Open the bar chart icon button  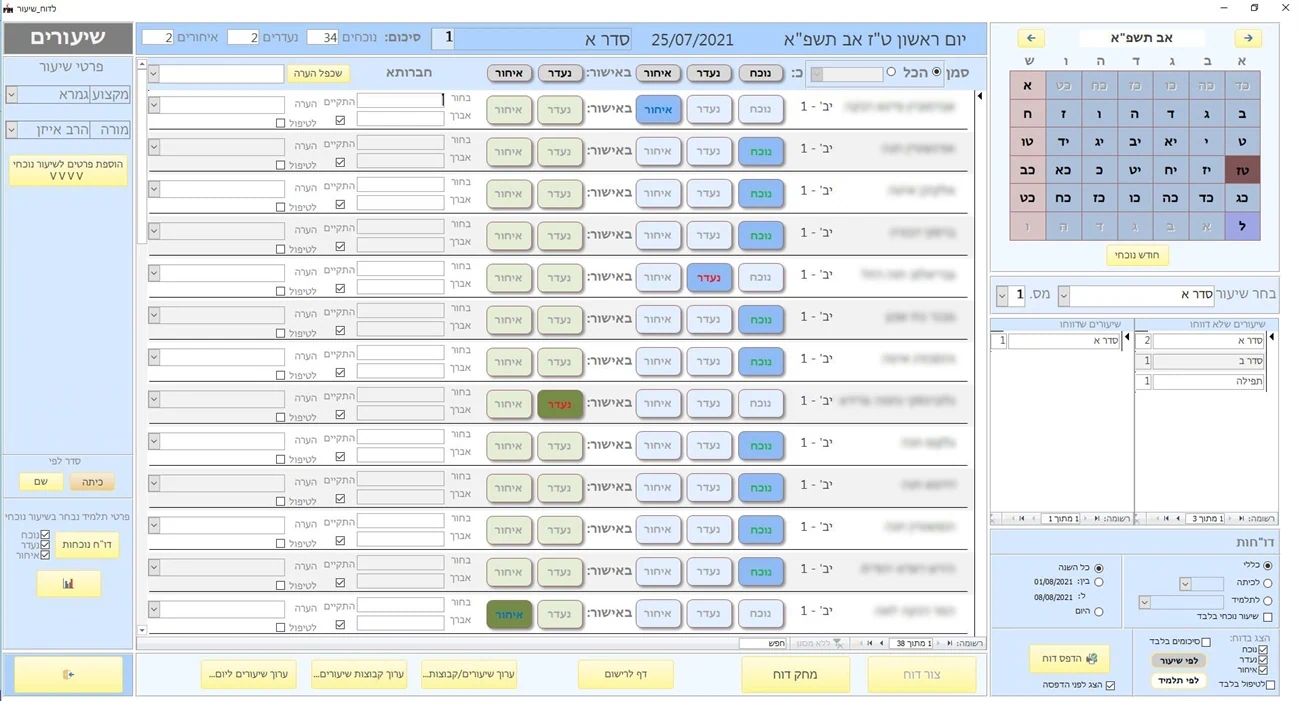pos(68,583)
